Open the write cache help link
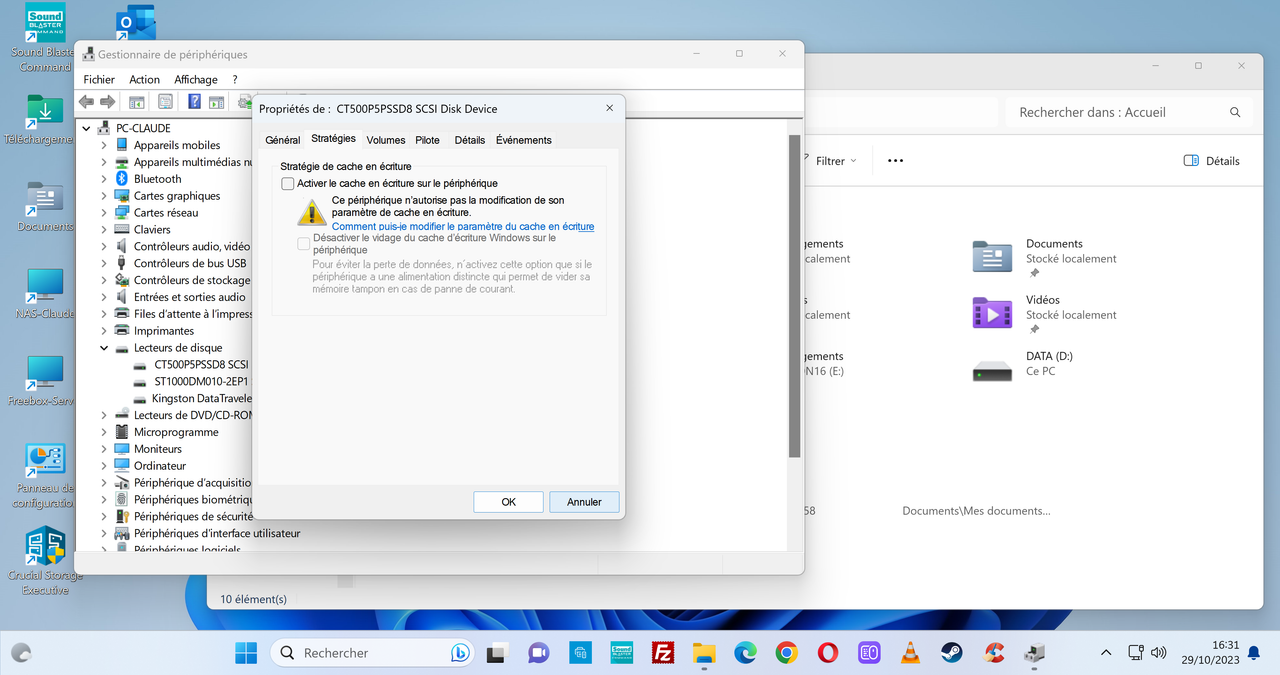 click(x=463, y=227)
